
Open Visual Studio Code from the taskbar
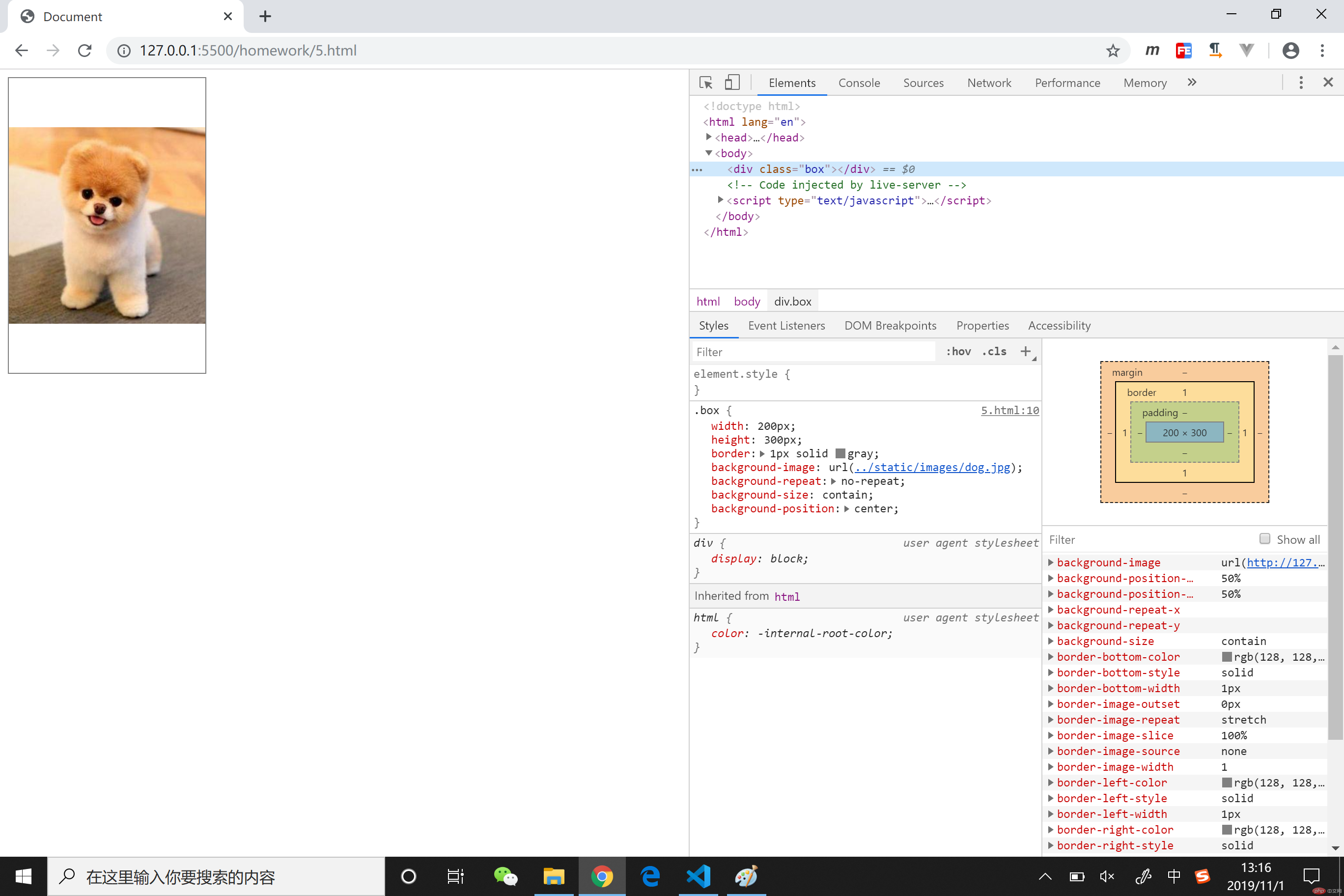(x=699, y=876)
